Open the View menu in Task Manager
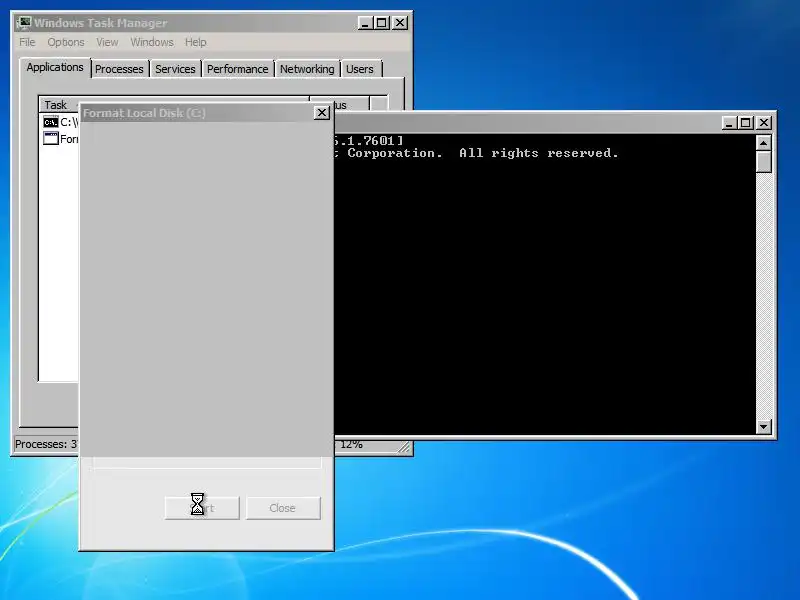This screenshot has width=800, height=600. (107, 42)
